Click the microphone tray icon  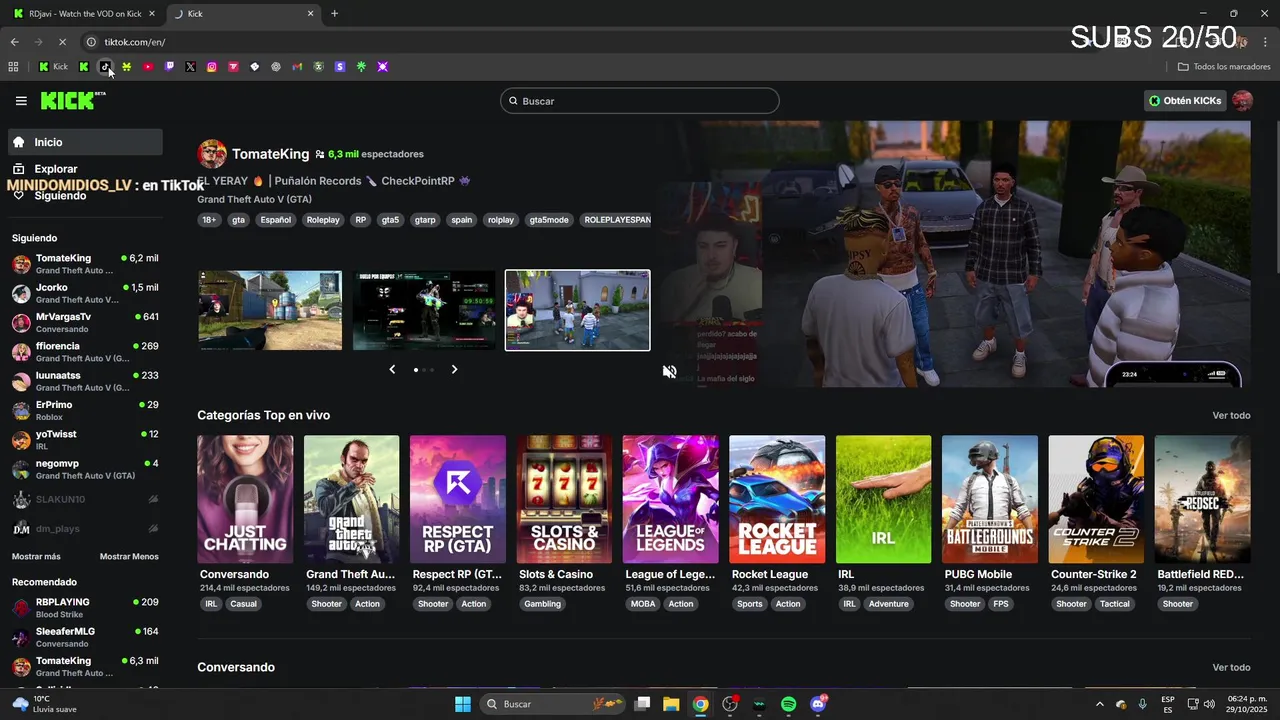click(x=1142, y=704)
